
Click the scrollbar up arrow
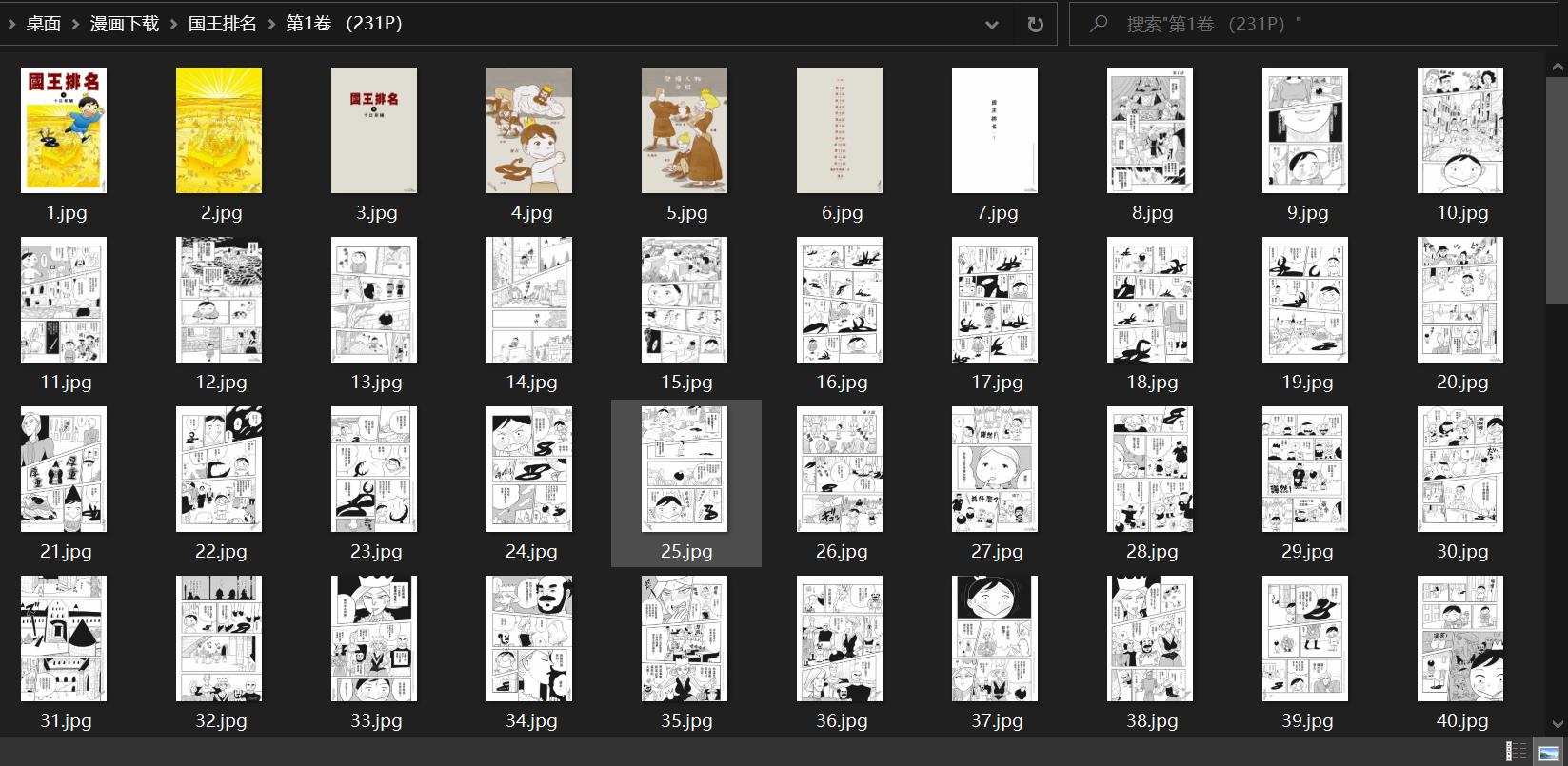pos(1558,67)
